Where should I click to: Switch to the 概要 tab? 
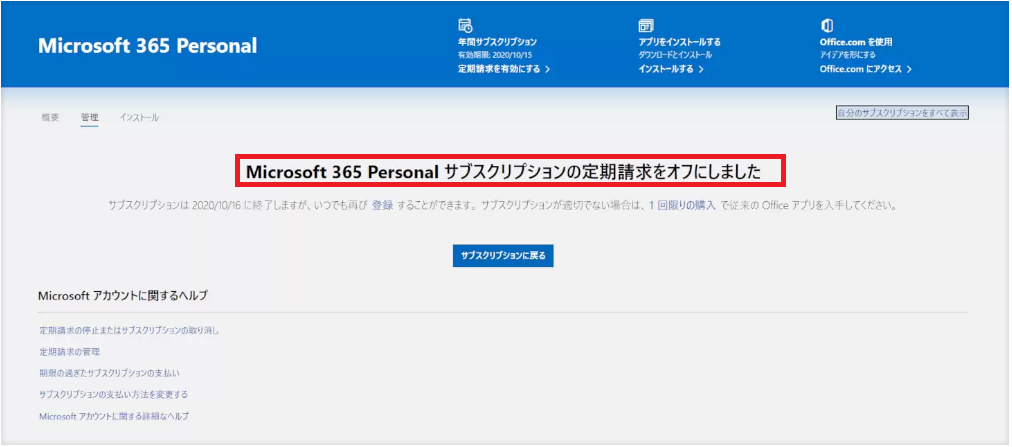50,117
